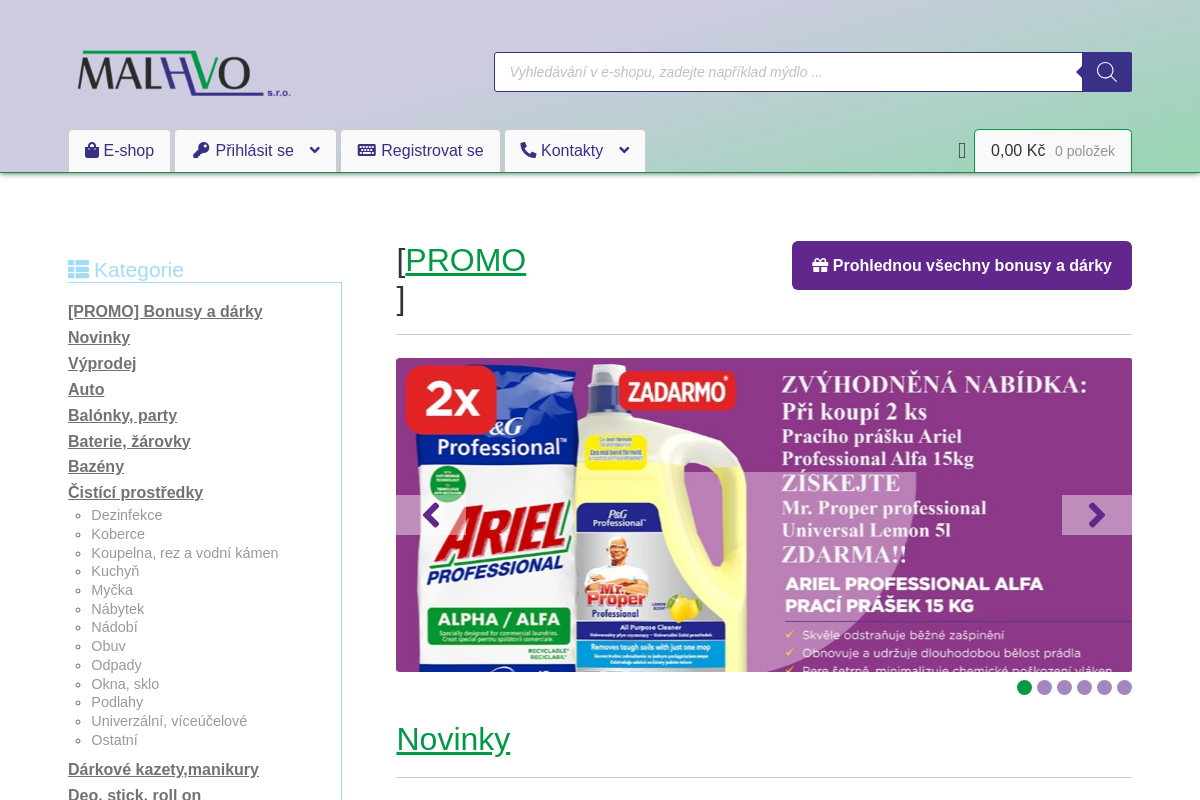Select Okna, sklo subcategory
The width and height of the screenshot is (1200, 800).
[125, 684]
